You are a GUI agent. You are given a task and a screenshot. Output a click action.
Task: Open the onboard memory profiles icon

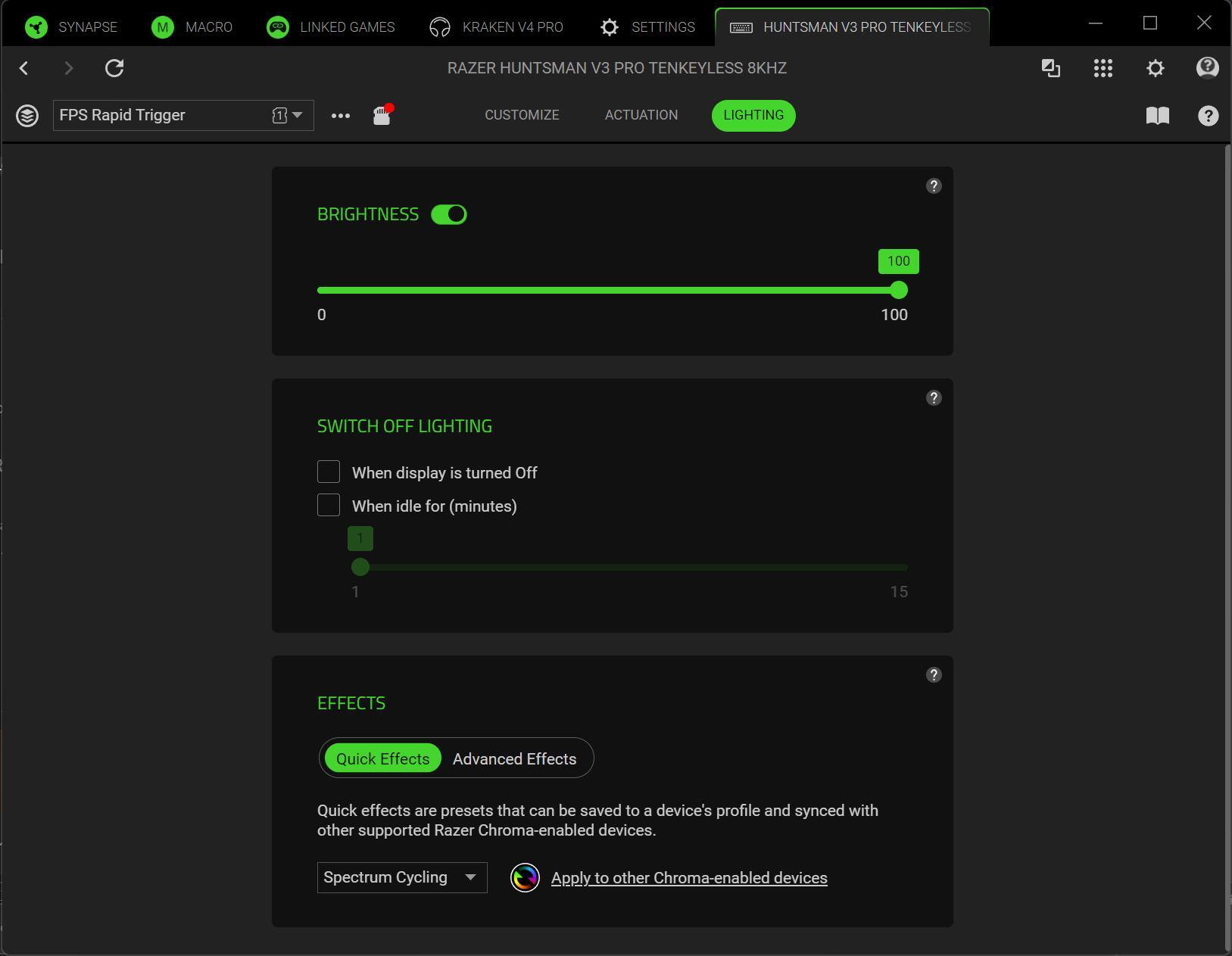382,116
